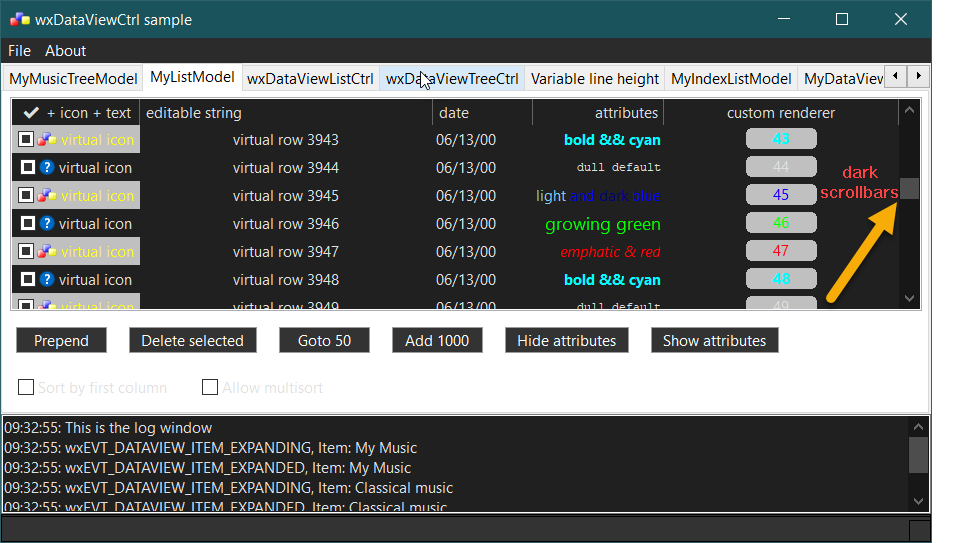Click custom renderer cell showing 47
This screenshot has width=960, height=543.
pyautogui.click(x=781, y=251)
